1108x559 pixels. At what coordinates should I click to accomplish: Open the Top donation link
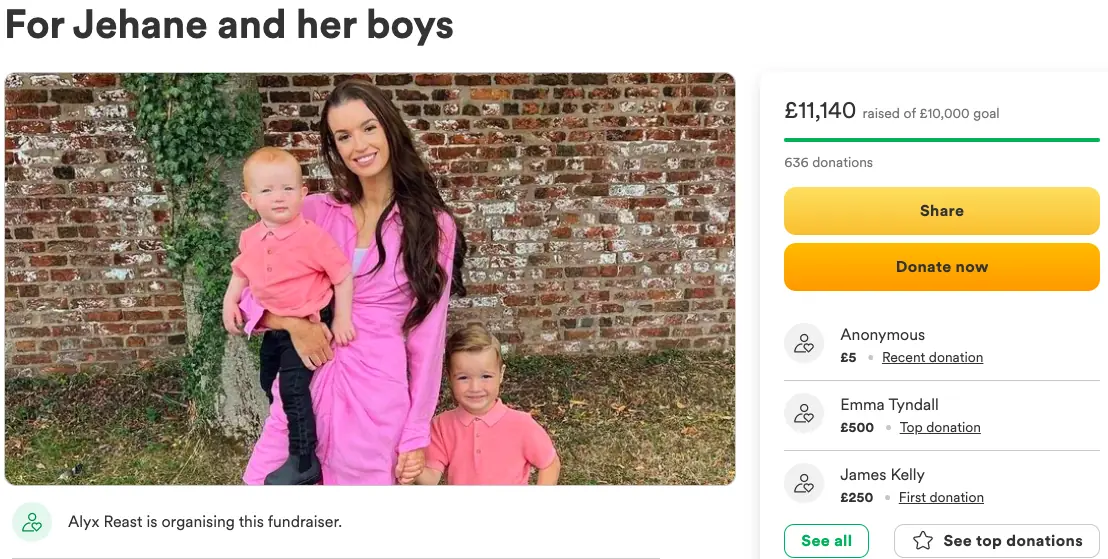point(940,428)
